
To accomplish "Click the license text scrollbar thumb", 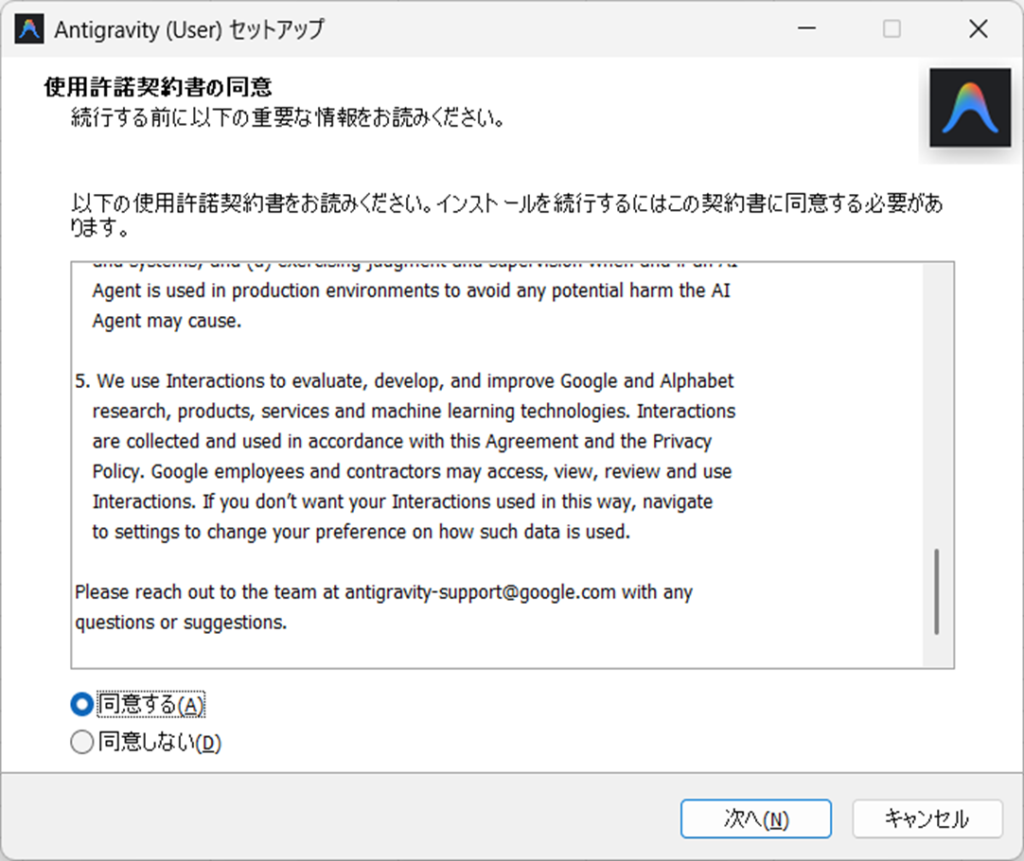I will point(936,590).
